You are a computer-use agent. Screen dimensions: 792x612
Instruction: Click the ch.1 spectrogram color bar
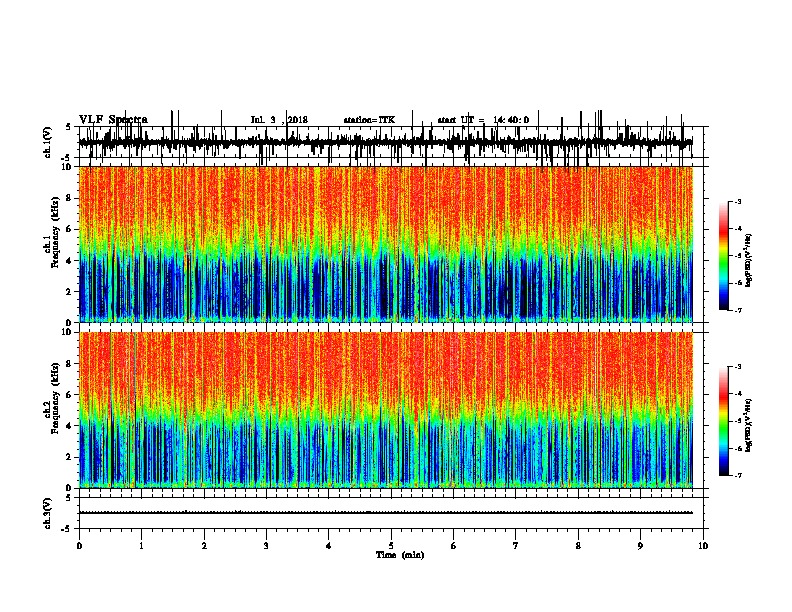click(x=723, y=256)
